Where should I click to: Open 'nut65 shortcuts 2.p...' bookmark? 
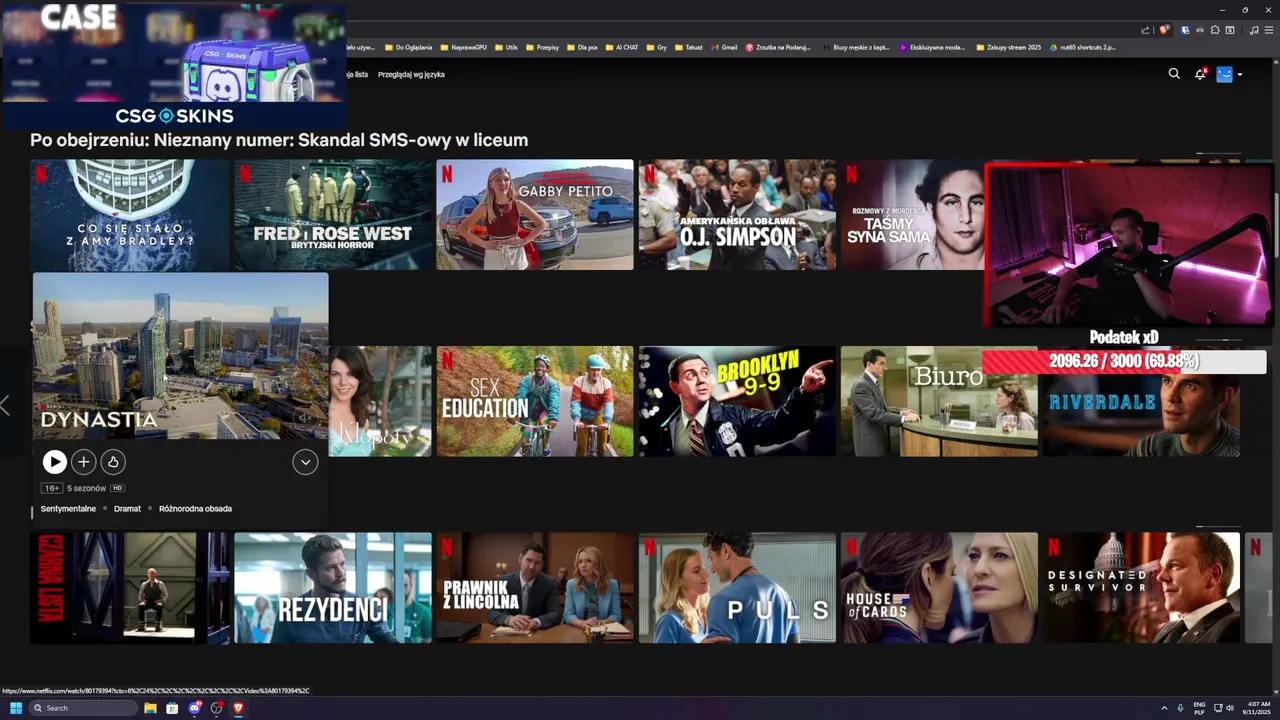[x=1083, y=47]
